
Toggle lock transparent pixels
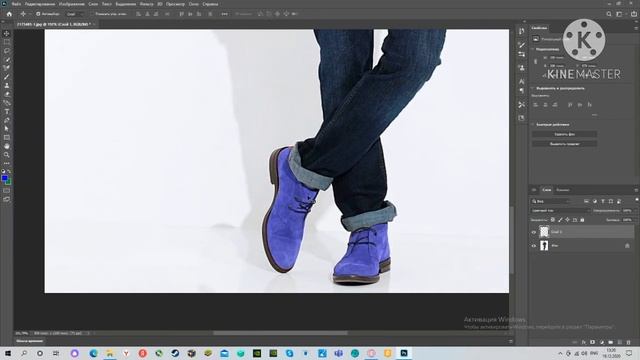(553, 220)
